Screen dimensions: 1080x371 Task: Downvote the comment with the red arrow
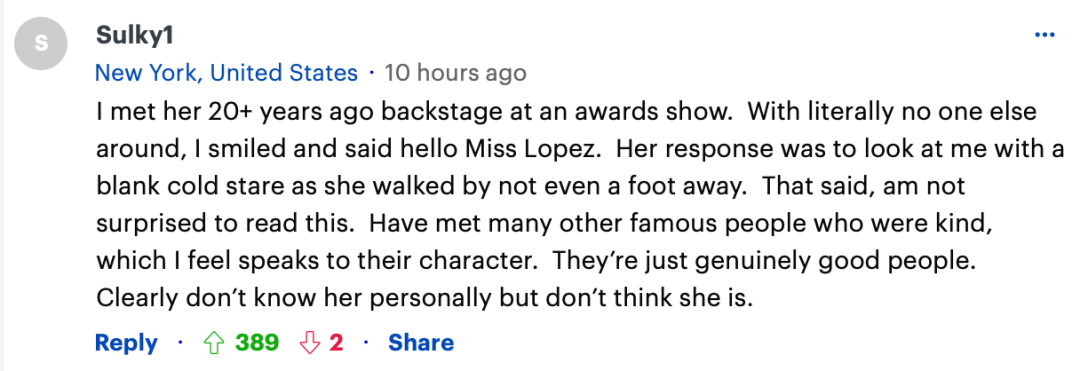click(309, 342)
